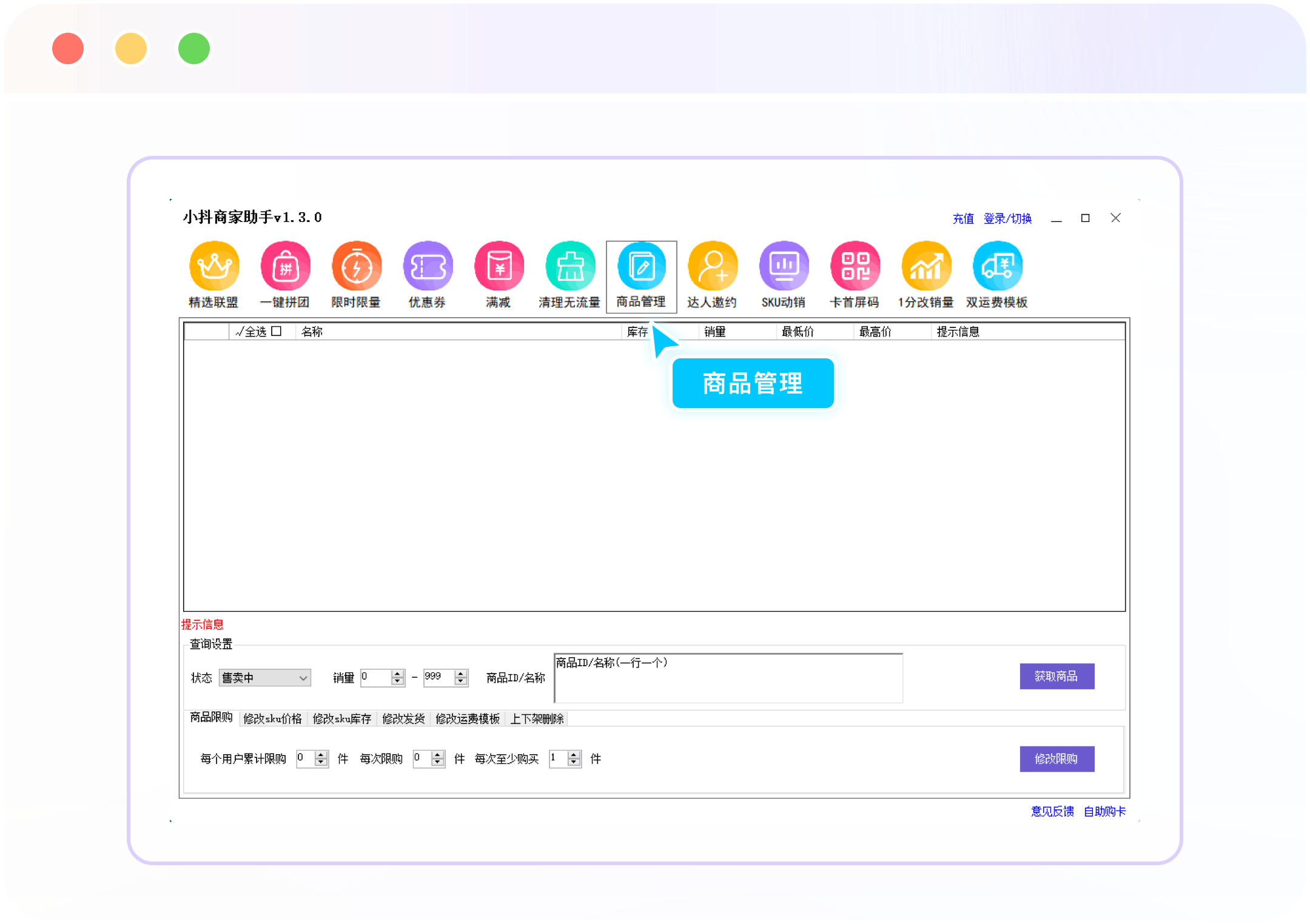
Task: Expand the 状态 售卖中 dropdown
Action: [x=303, y=678]
